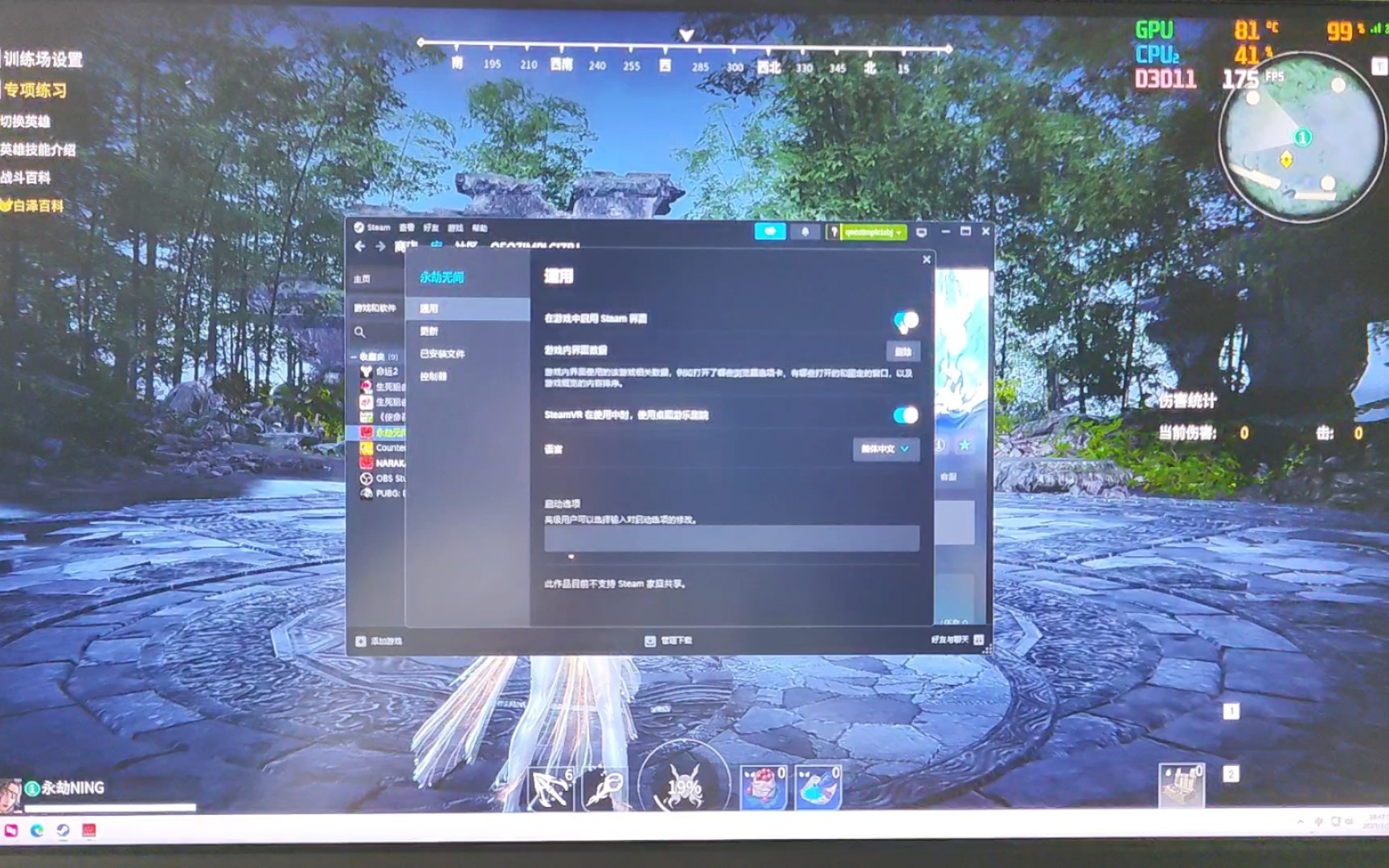Click the player avatar next to 永劫NING
Image resolution: width=1389 pixels, height=868 pixels.
(x=10, y=796)
